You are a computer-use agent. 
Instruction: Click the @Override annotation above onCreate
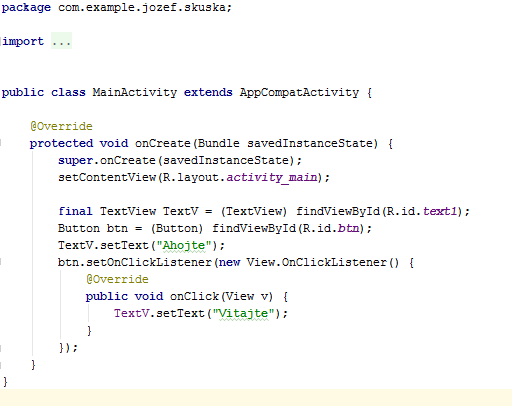pyautogui.click(x=61, y=126)
